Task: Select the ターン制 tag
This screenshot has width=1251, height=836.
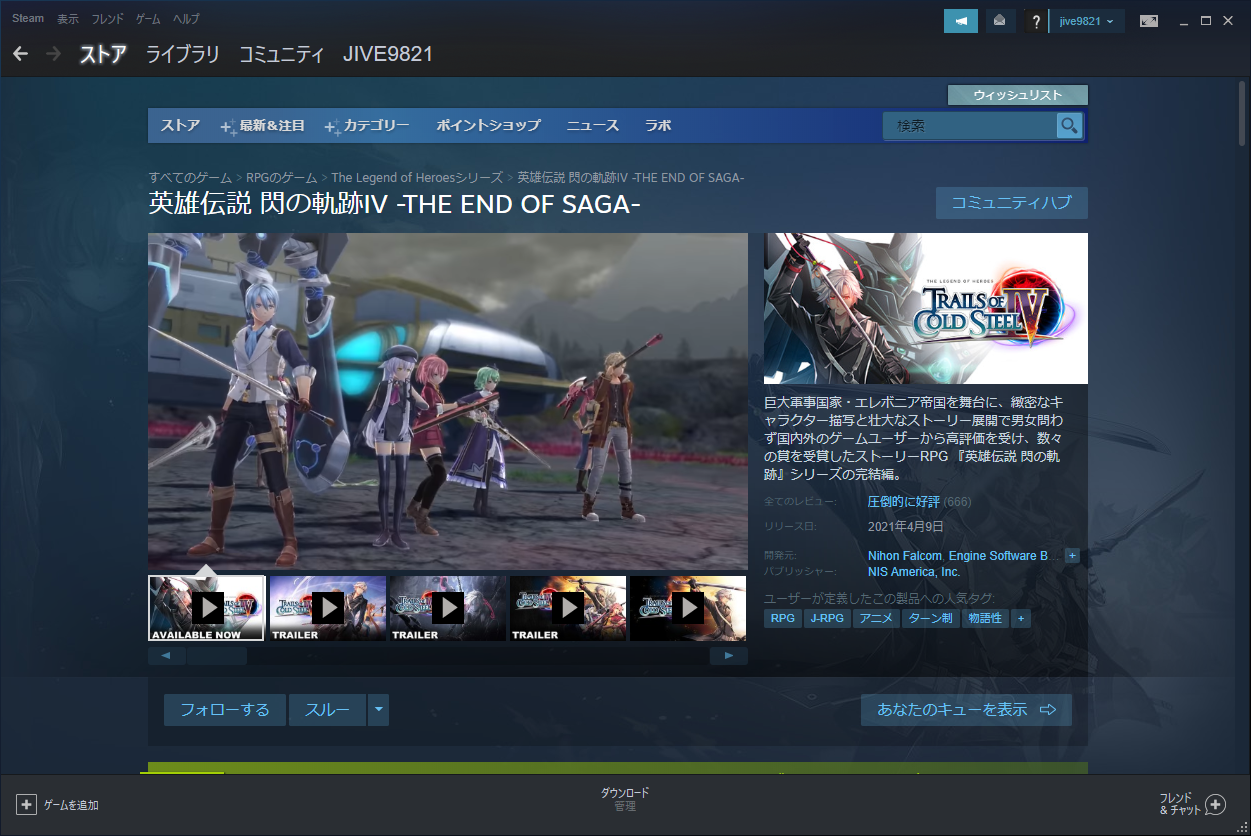Action: [930, 619]
